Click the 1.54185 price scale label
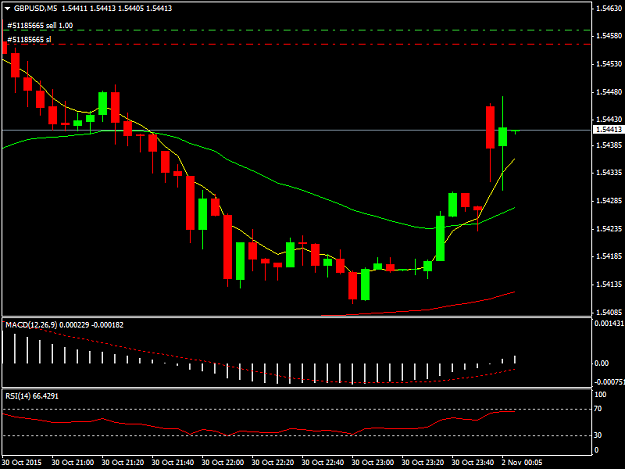This screenshot has width=625, height=469. click(609, 256)
